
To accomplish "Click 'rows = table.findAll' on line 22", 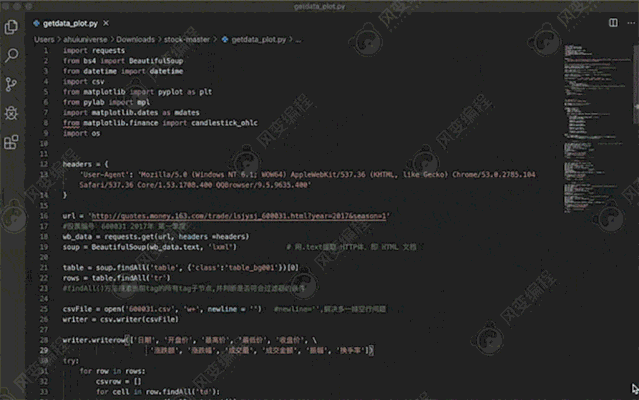I will point(104,278).
